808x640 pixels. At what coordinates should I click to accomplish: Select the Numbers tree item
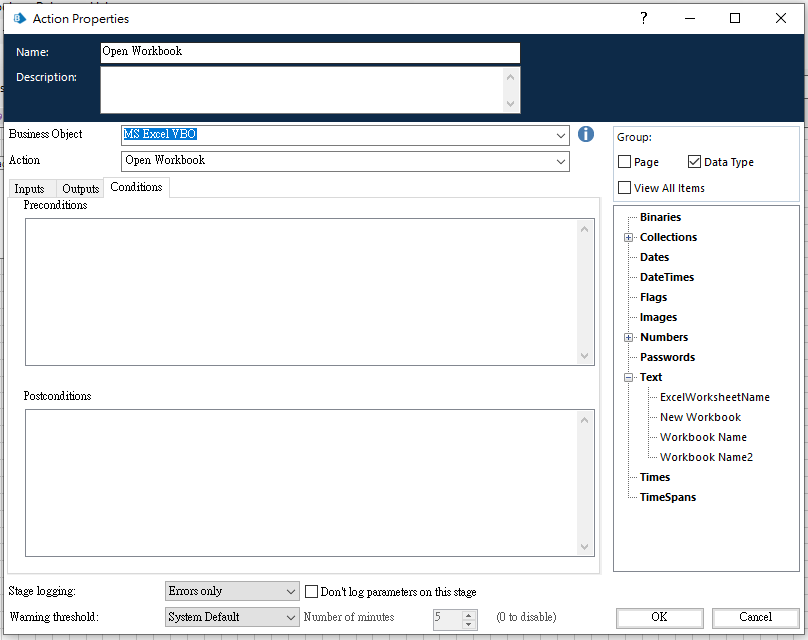664,338
